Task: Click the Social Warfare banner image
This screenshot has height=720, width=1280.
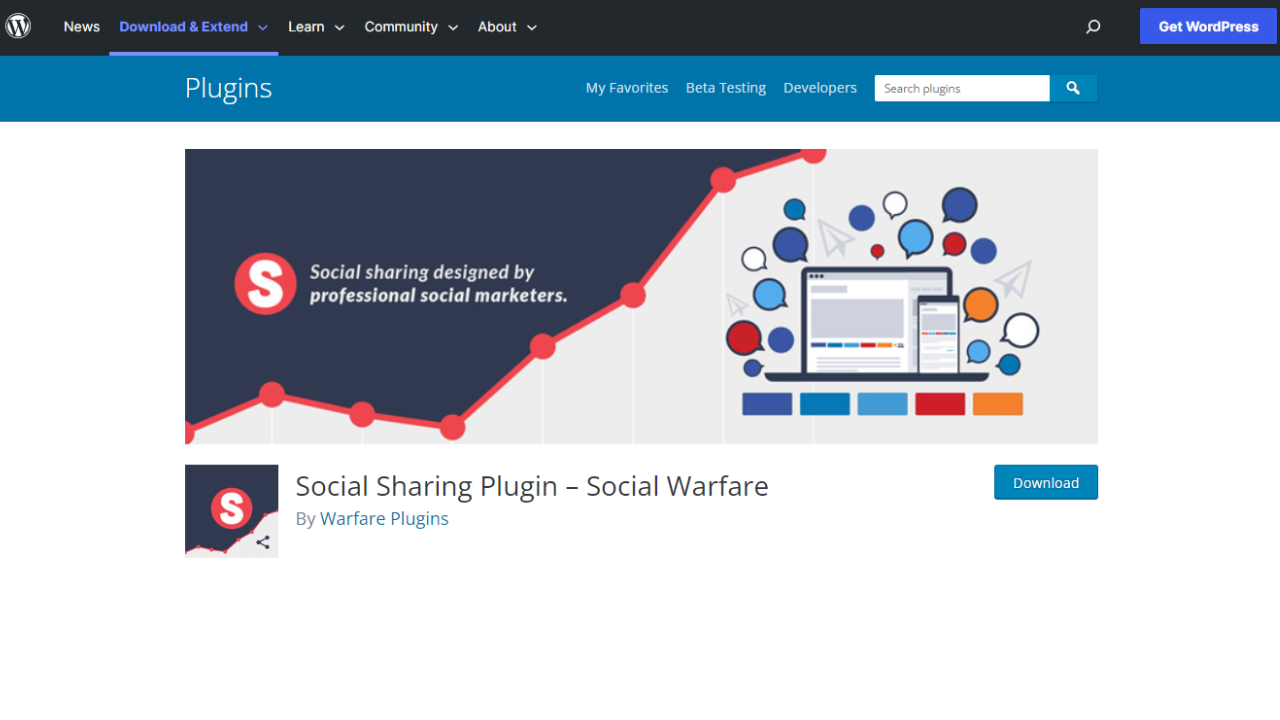Action: coord(641,296)
